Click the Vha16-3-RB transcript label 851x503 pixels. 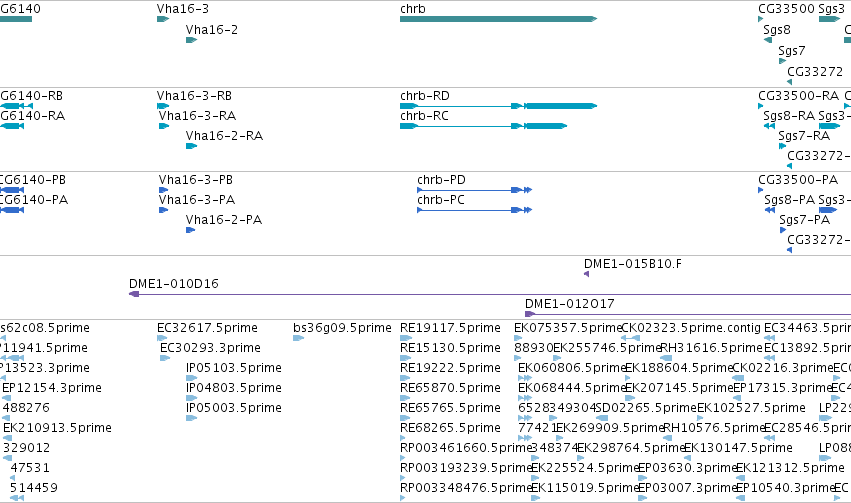point(194,96)
